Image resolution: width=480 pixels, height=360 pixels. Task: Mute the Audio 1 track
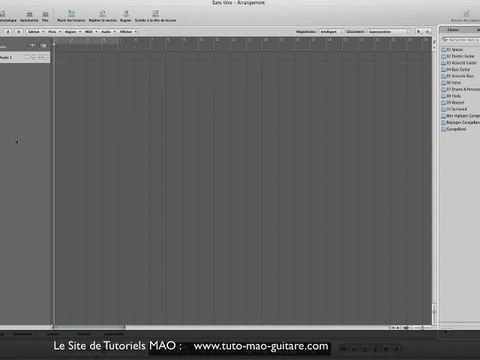click(x=40, y=57)
